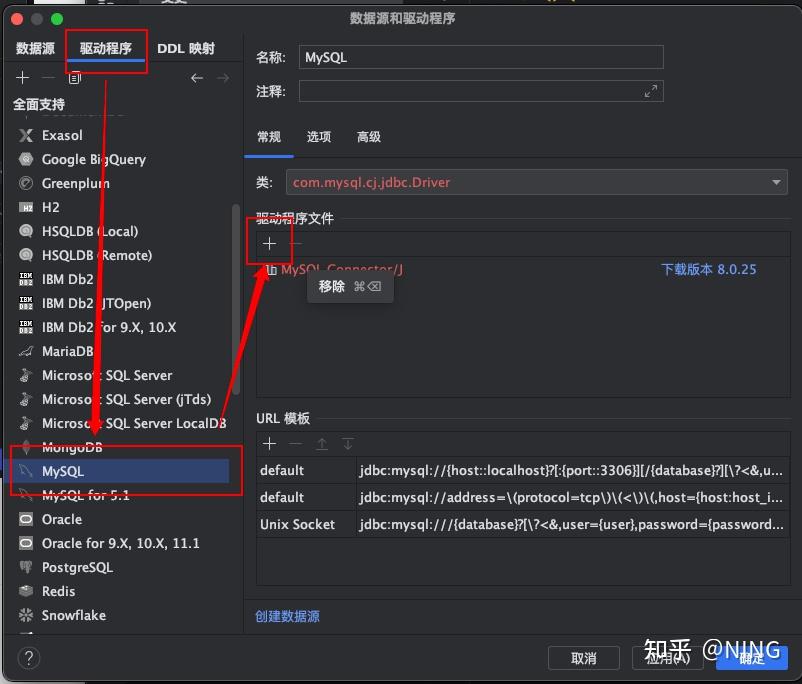
Task: Expand the 注释 comment field with diagonal arrows
Action: [650, 90]
